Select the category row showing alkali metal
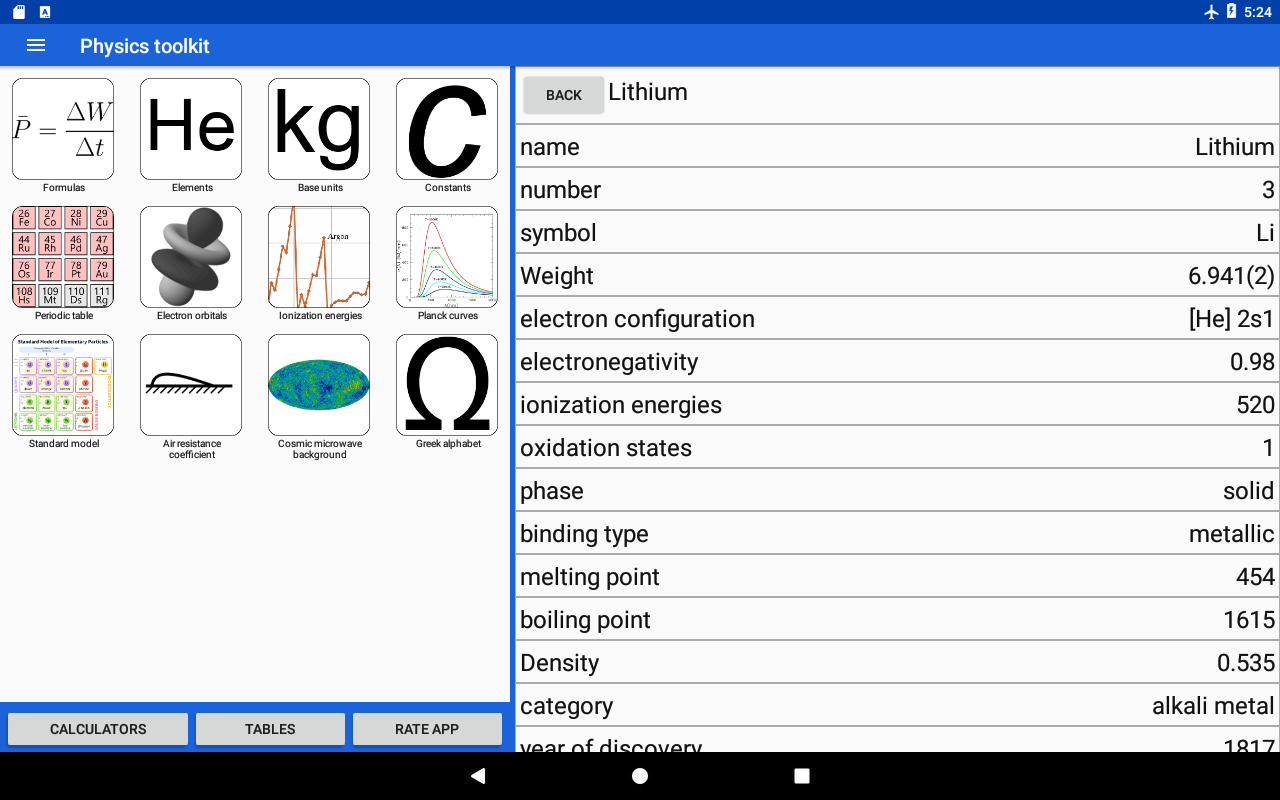The width and height of the screenshot is (1280, 800). click(897, 706)
